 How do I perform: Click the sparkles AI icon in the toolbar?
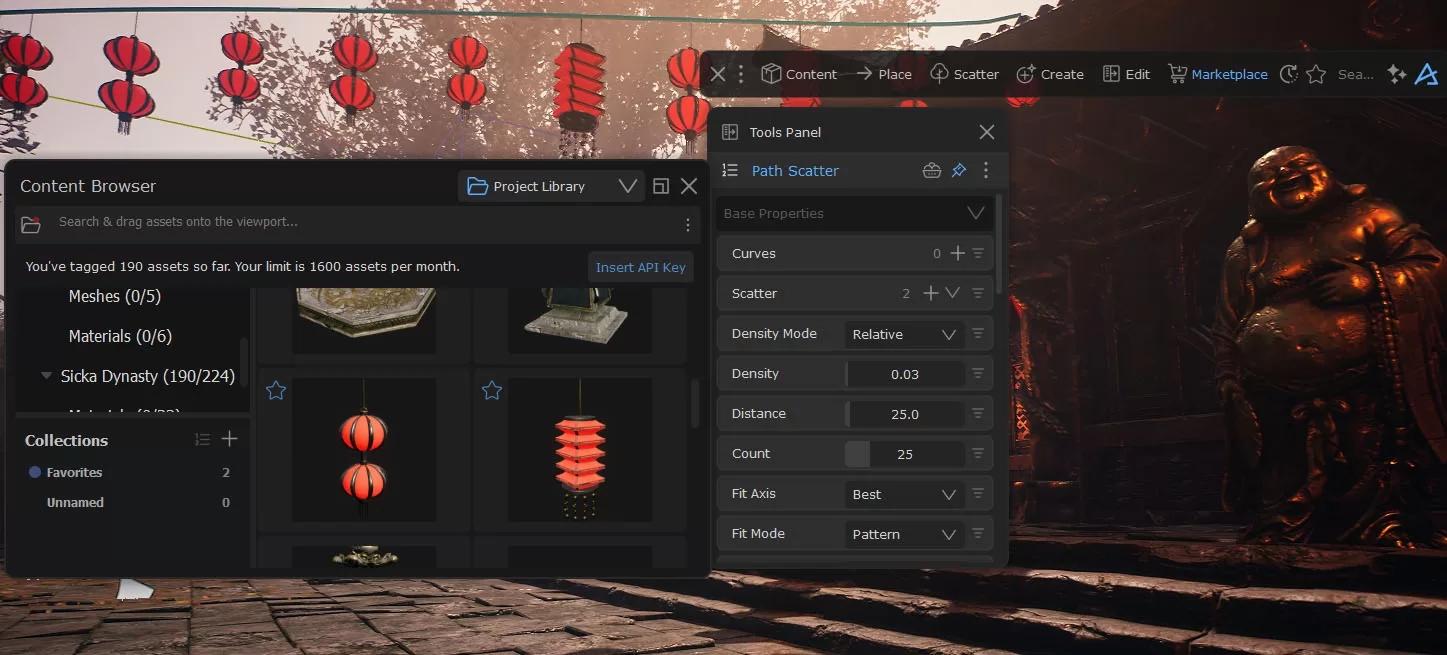tap(1396, 74)
